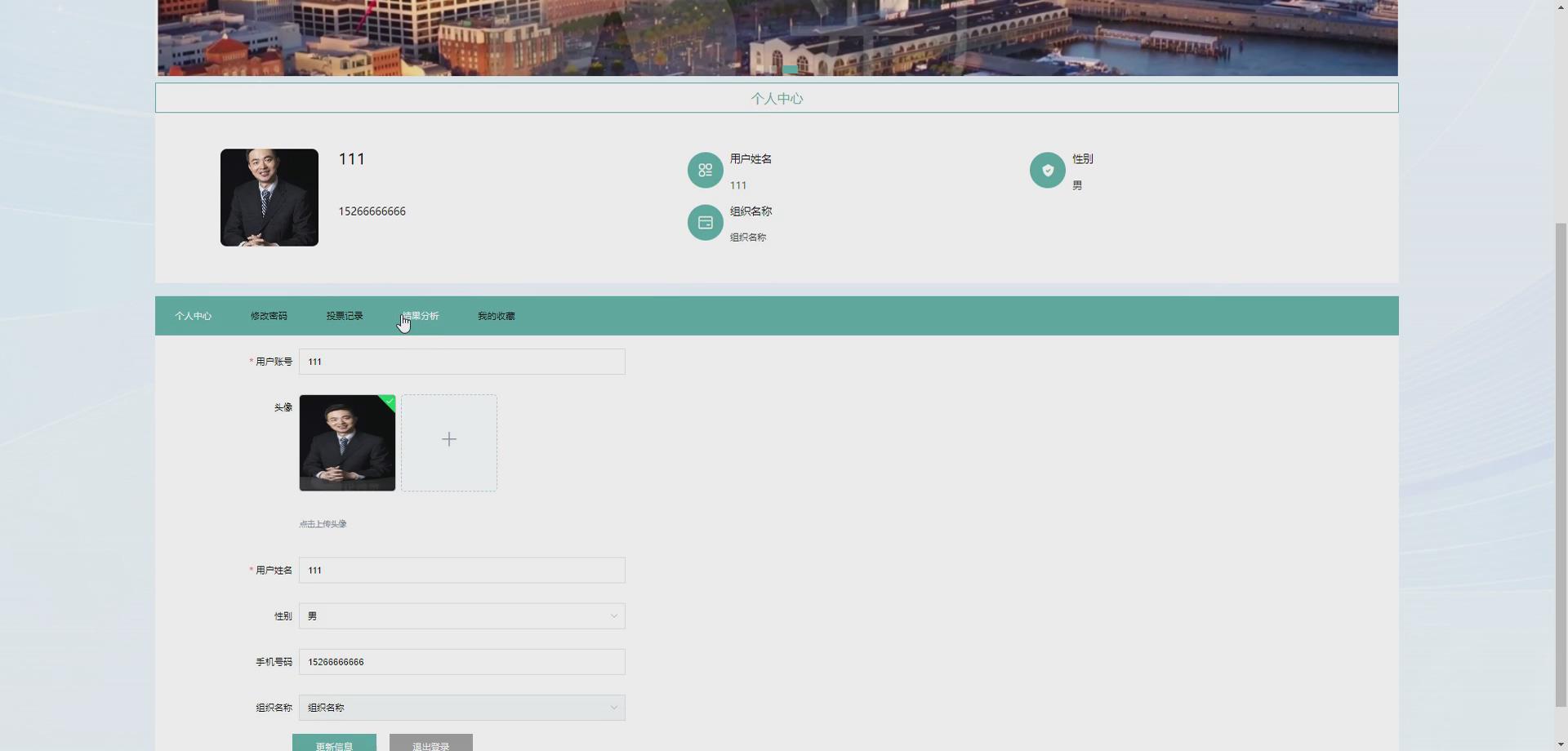Focus the 用户姓名 input field

(462, 571)
